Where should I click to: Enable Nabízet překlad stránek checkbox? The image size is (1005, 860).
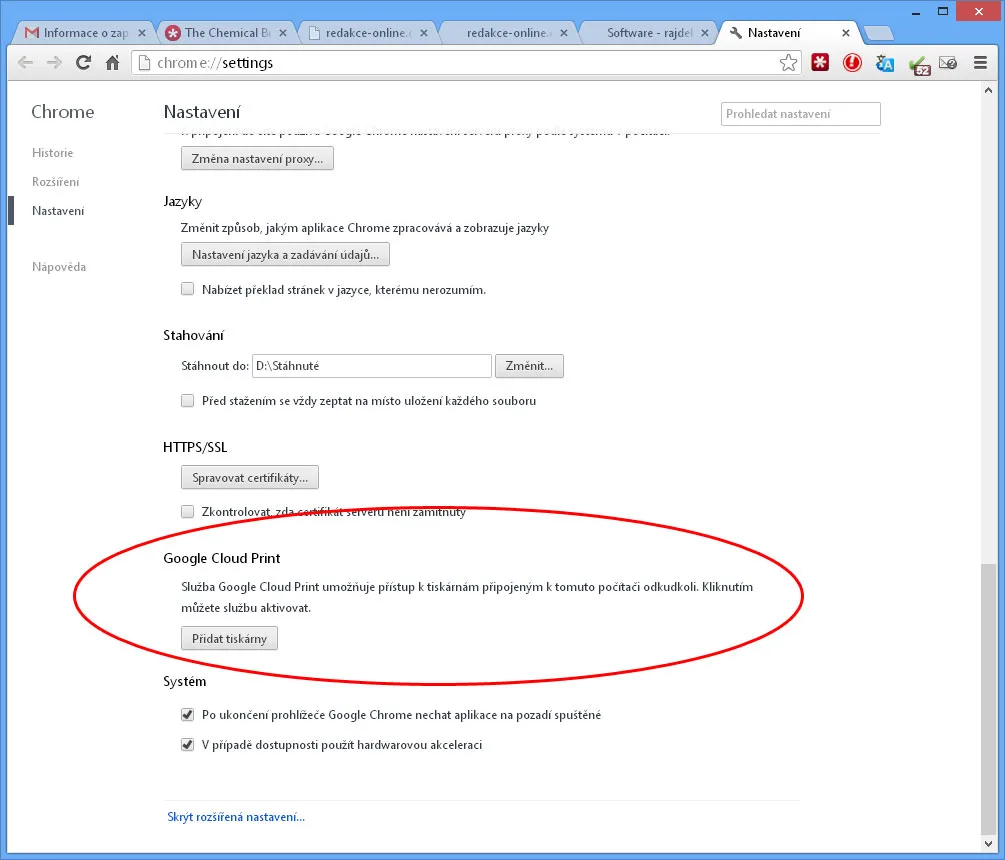pos(187,289)
